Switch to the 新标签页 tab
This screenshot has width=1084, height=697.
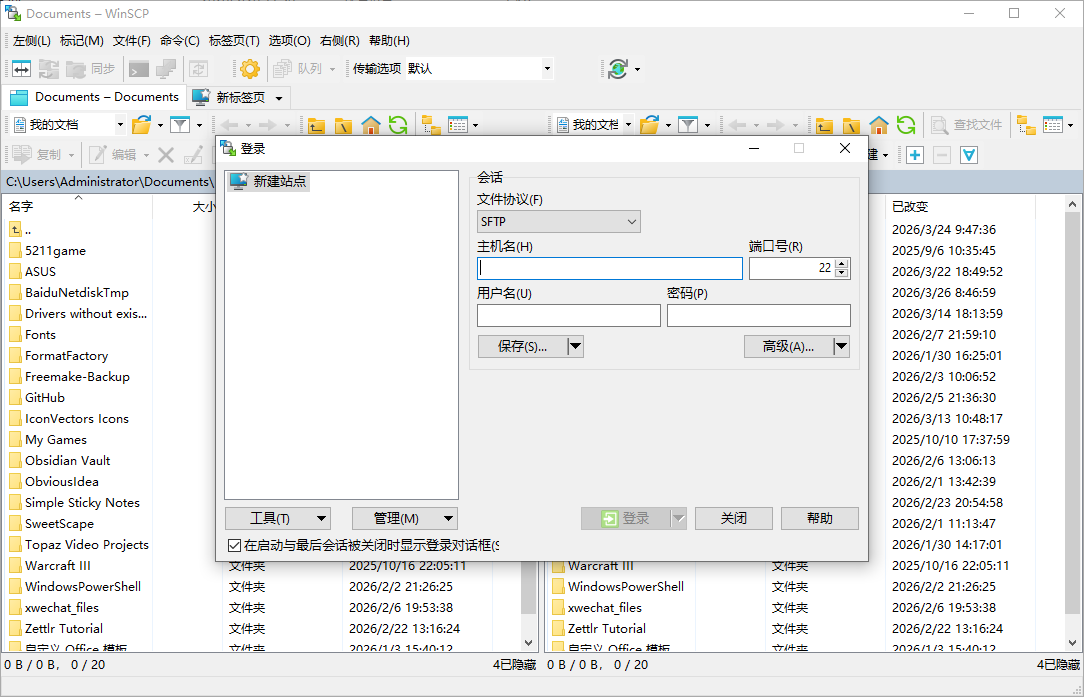[x=238, y=97]
